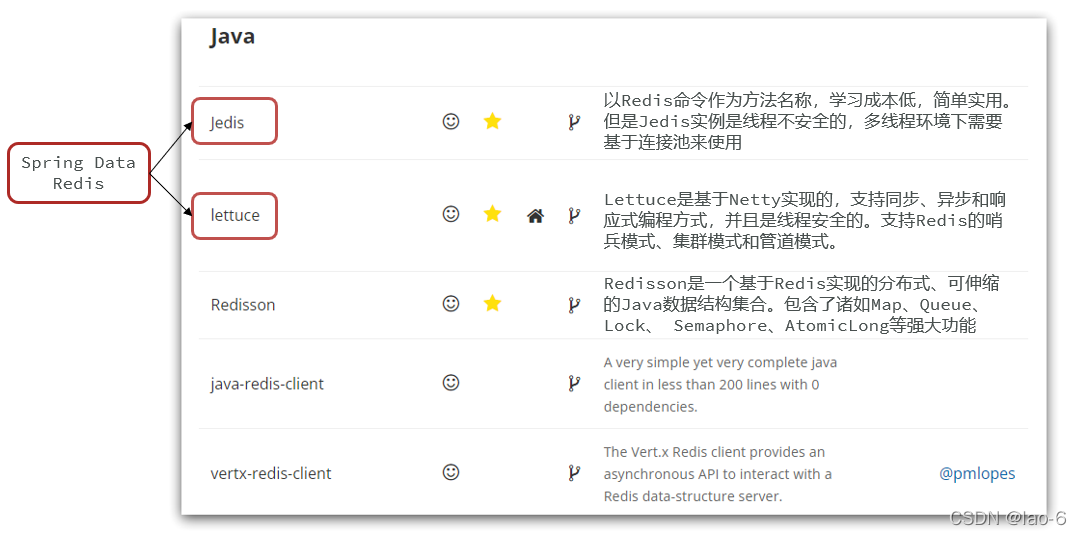This screenshot has width=1082, height=535.
Task: Click the smiley icon in the Jedis row
Action: point(451,121)
